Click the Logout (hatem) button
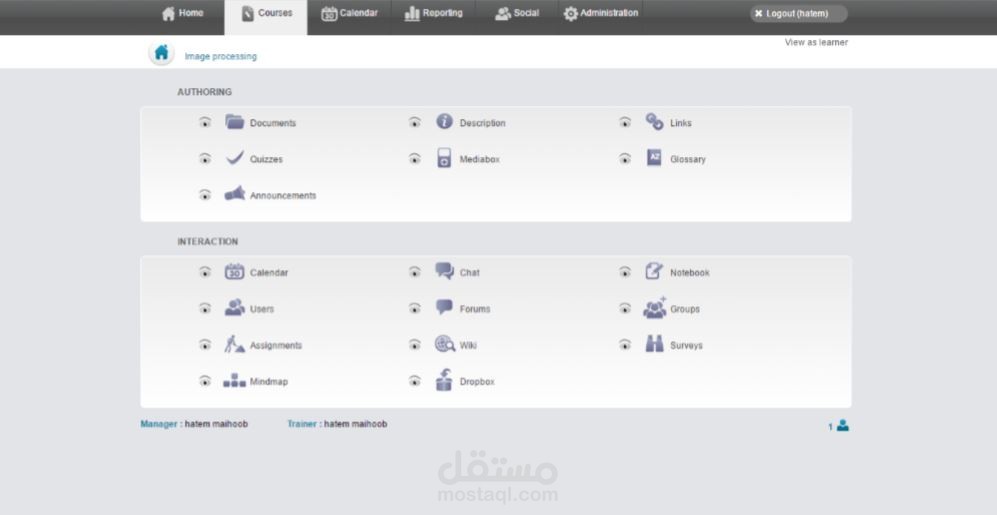 (x=799, y=13)
